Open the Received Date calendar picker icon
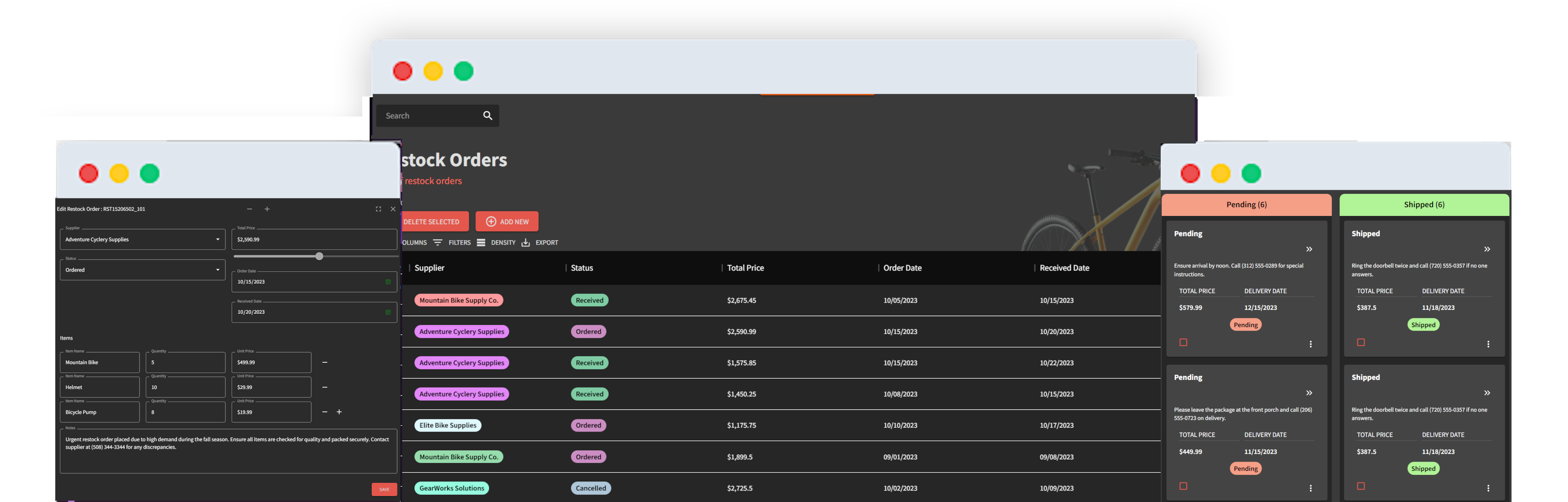 pyautogui.click(x=388, y=313)
